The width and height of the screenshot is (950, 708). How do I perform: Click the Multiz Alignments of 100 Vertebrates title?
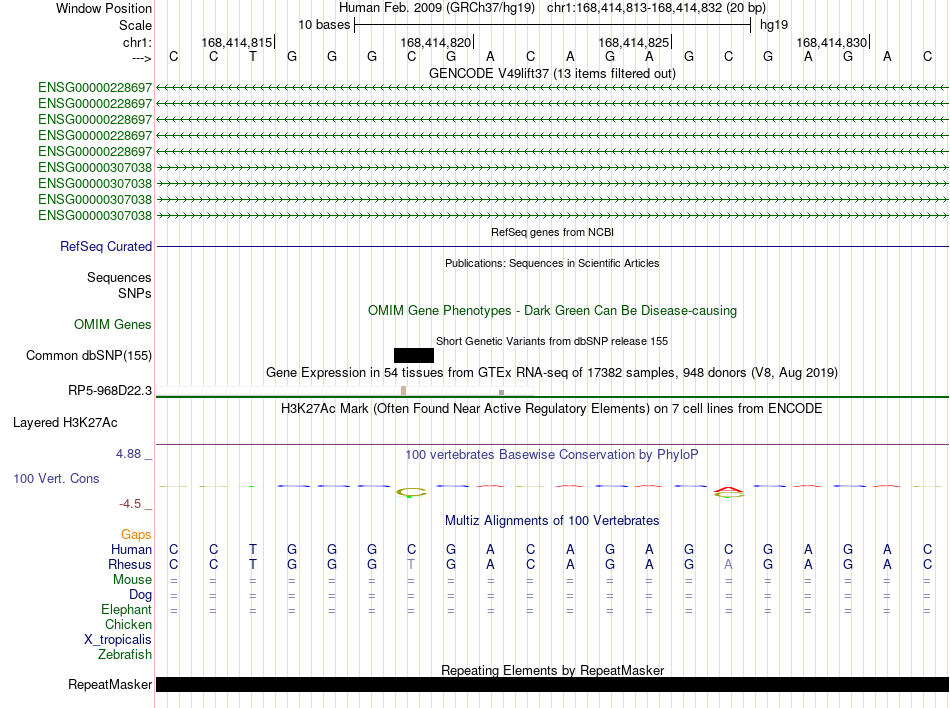point(552,520)
